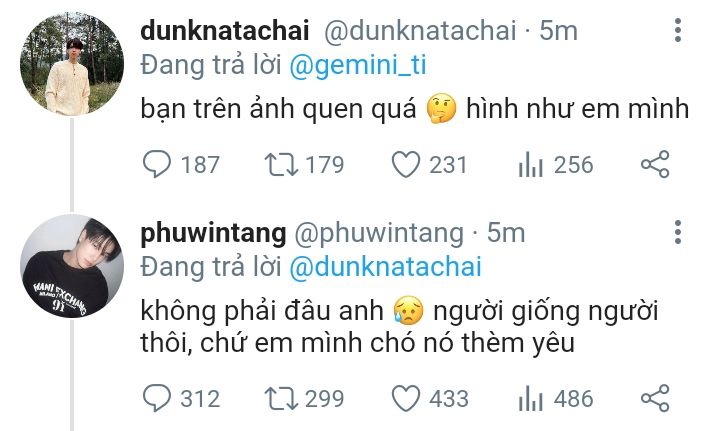Like phuwintang's tweet
The width and height of the screenshot is (719, 431).
click(405, 398)
